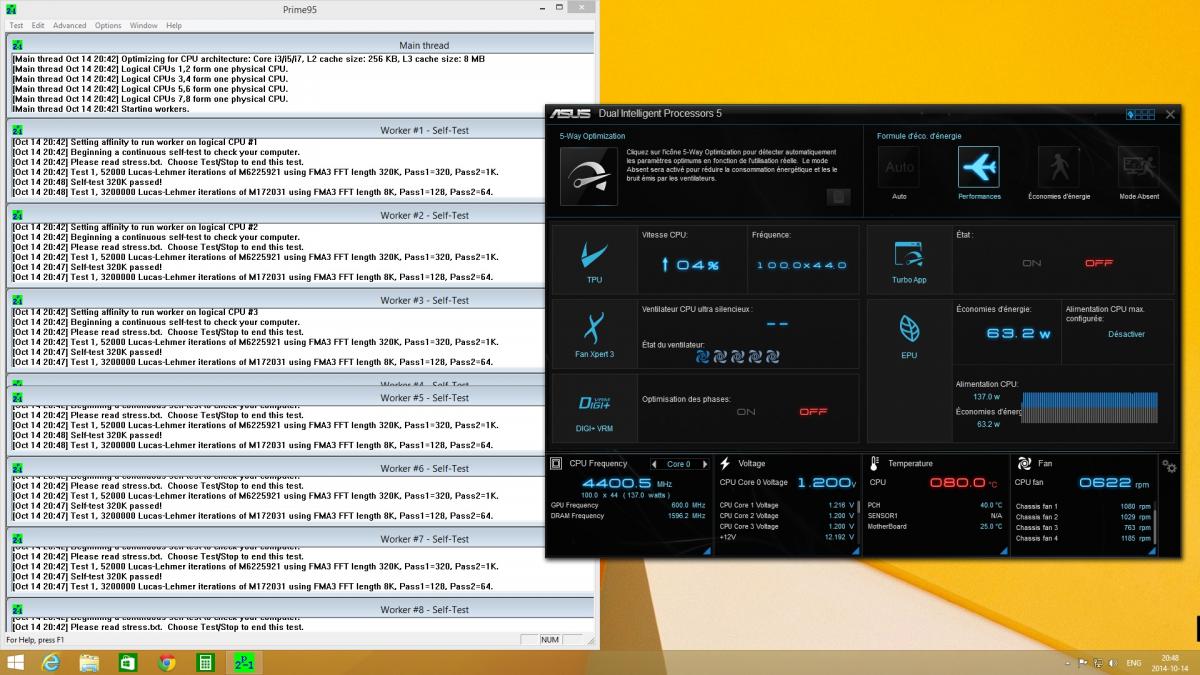The height and width of the screenshot is (675, 1200).
Task: Open Prime95 Test menu
Action: tap(16, 25)
